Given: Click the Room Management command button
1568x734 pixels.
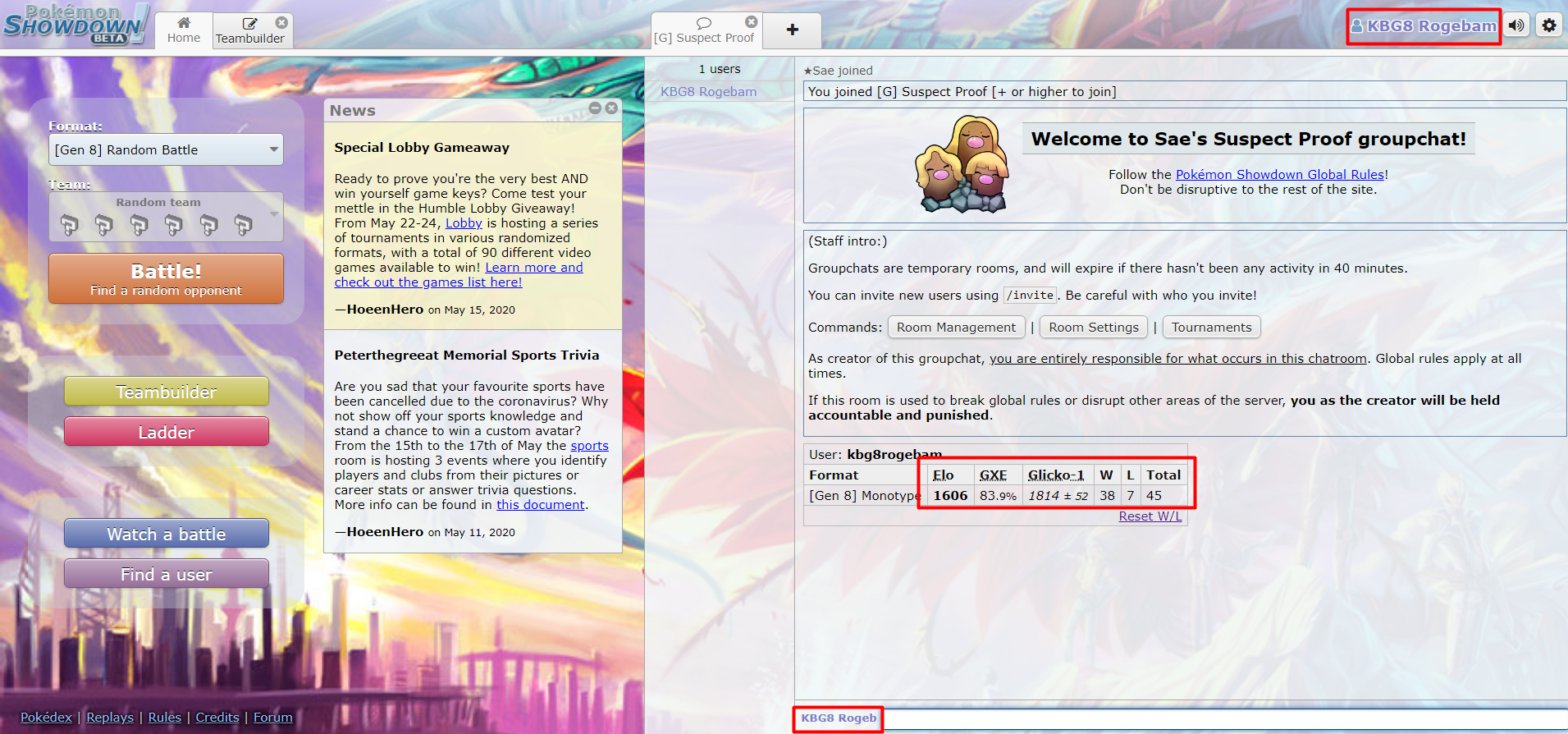Looking at the screenshot, I should click(956, 327).
